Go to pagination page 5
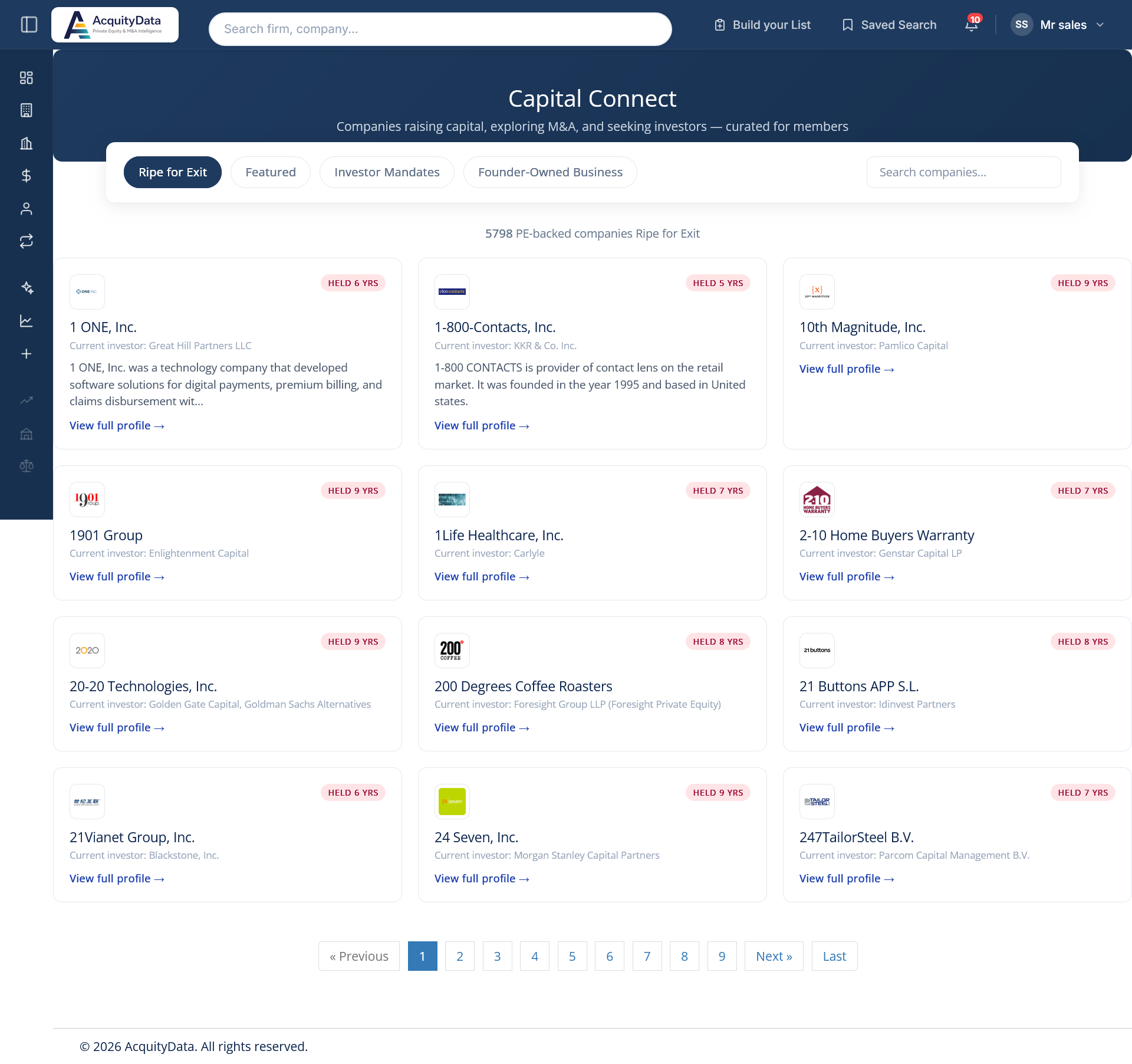 click(572, 956)
